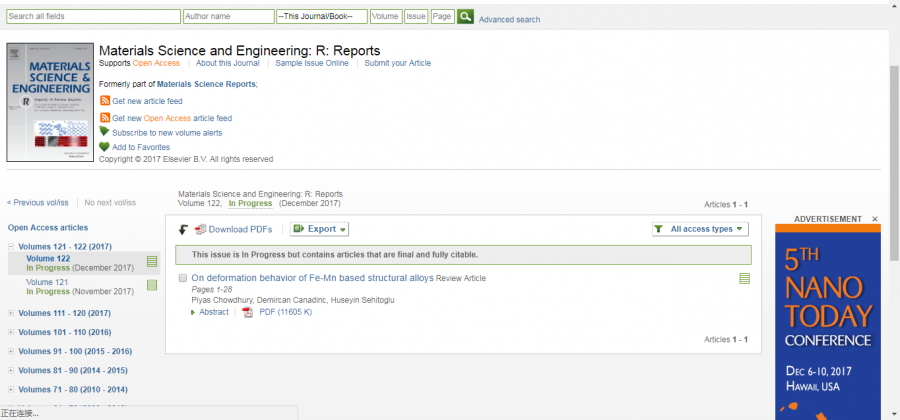The height and width of the screenshot is (420, 900).
Task: Click the journal cover thumbnail
Action: tap(49, 102)
